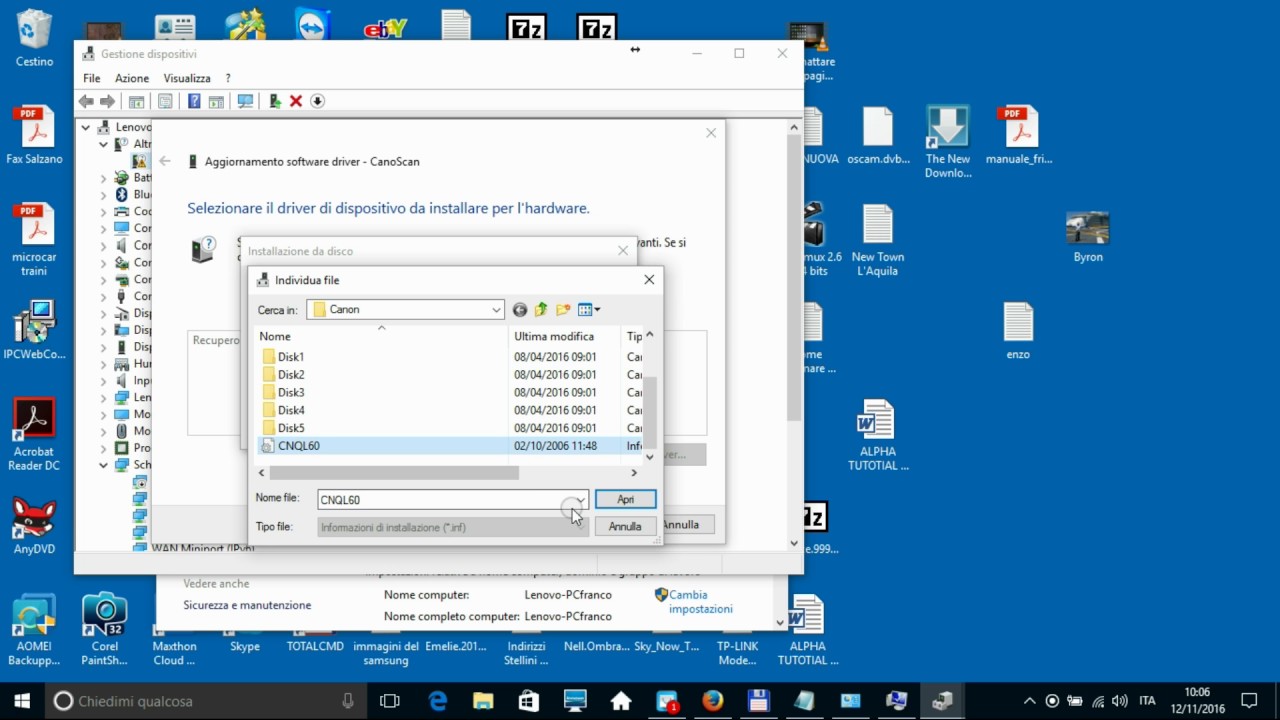Click the blue Help icon in Gestione dispositivi toolbar

tap(194, 101)
